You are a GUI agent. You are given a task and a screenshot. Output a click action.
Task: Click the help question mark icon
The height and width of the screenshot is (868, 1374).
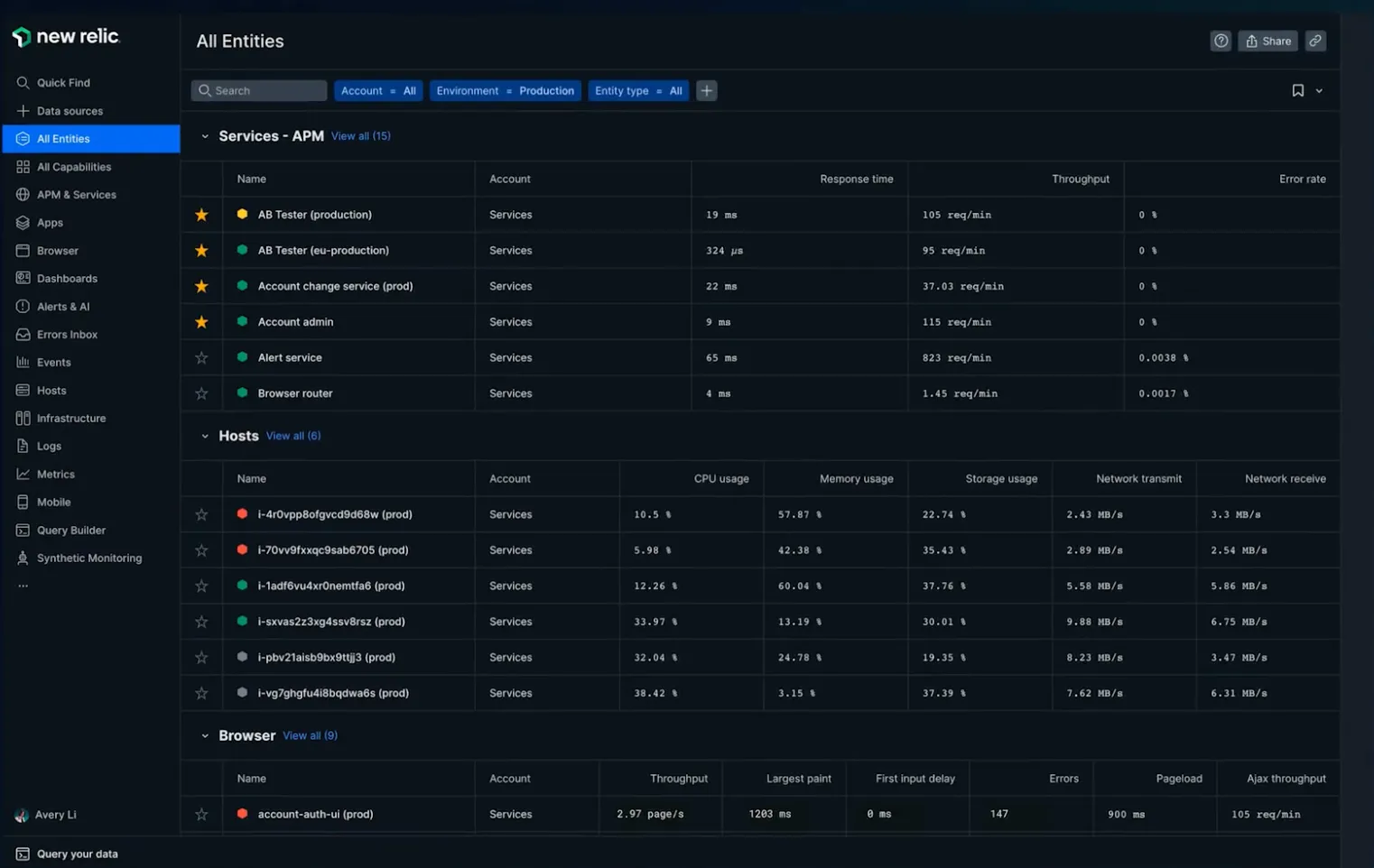(x=1221, y=41)
